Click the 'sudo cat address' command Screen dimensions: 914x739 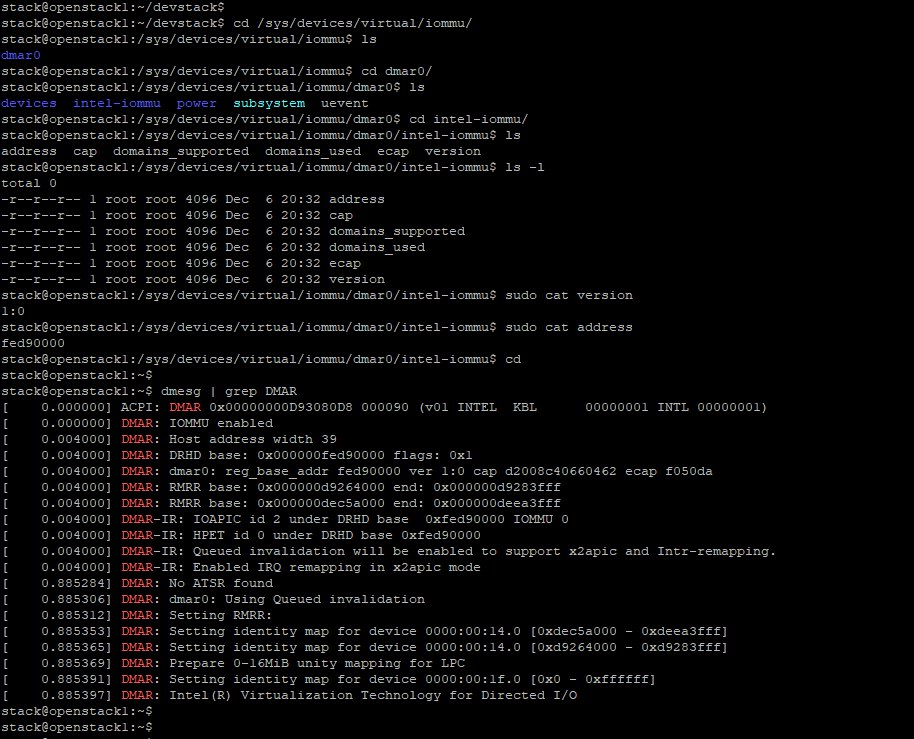[x=569, y=328]
